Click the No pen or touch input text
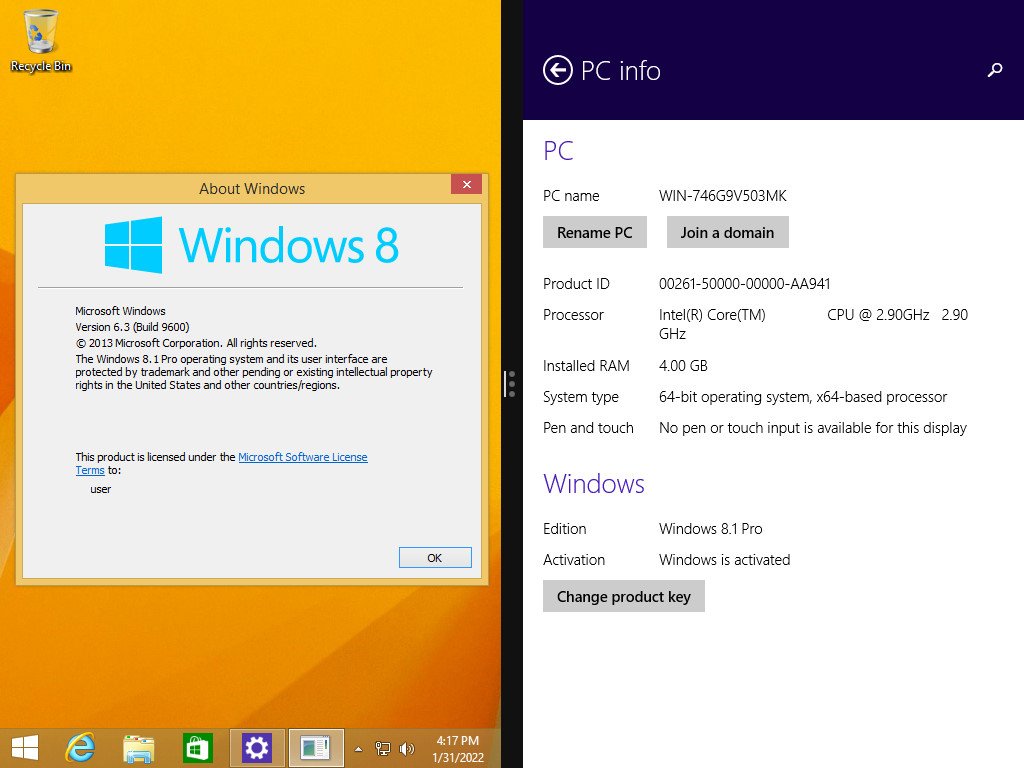1024x768 pixels. (812, 428)
